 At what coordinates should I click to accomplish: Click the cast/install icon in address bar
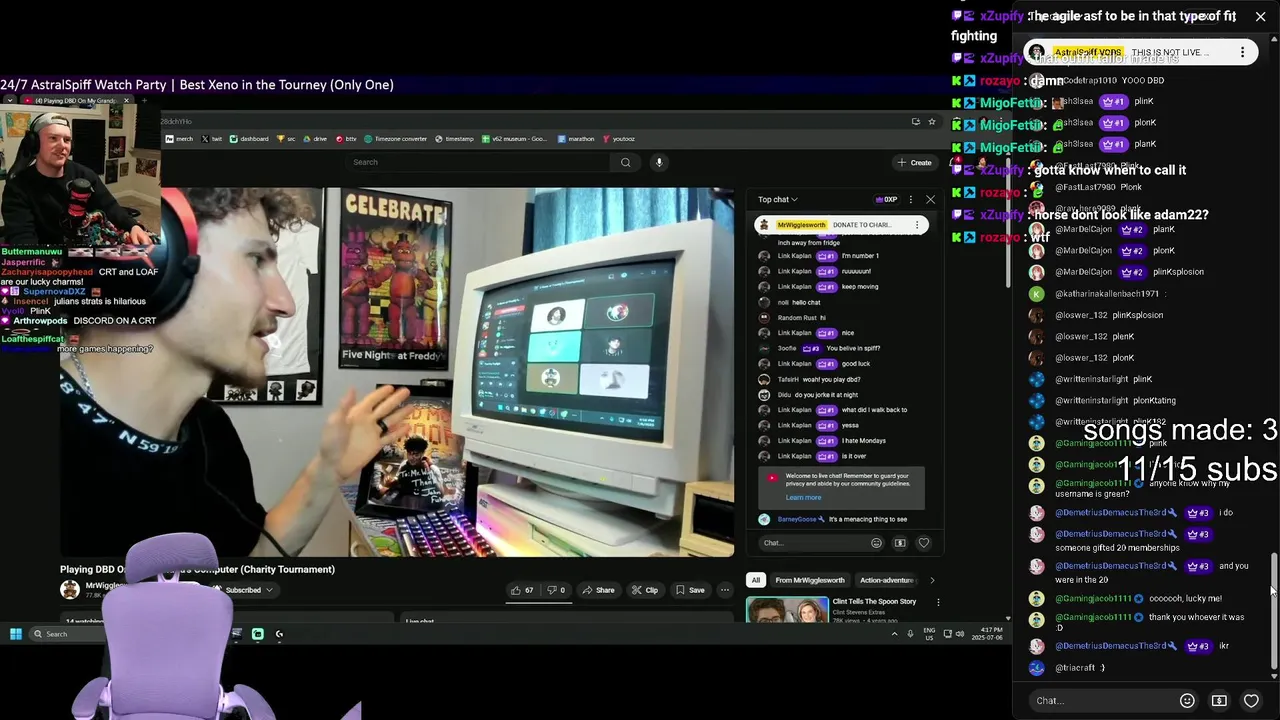click(915, 121)
